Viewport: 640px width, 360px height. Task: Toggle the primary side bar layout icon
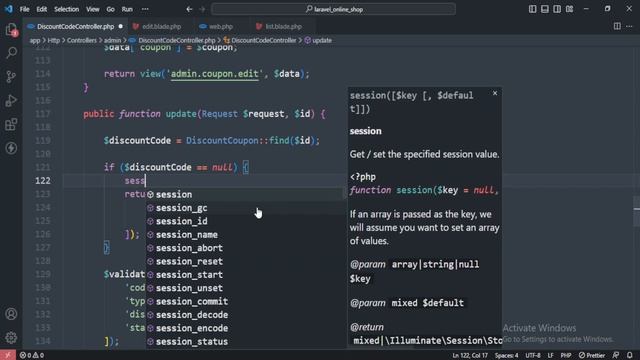tap(533, 9)
